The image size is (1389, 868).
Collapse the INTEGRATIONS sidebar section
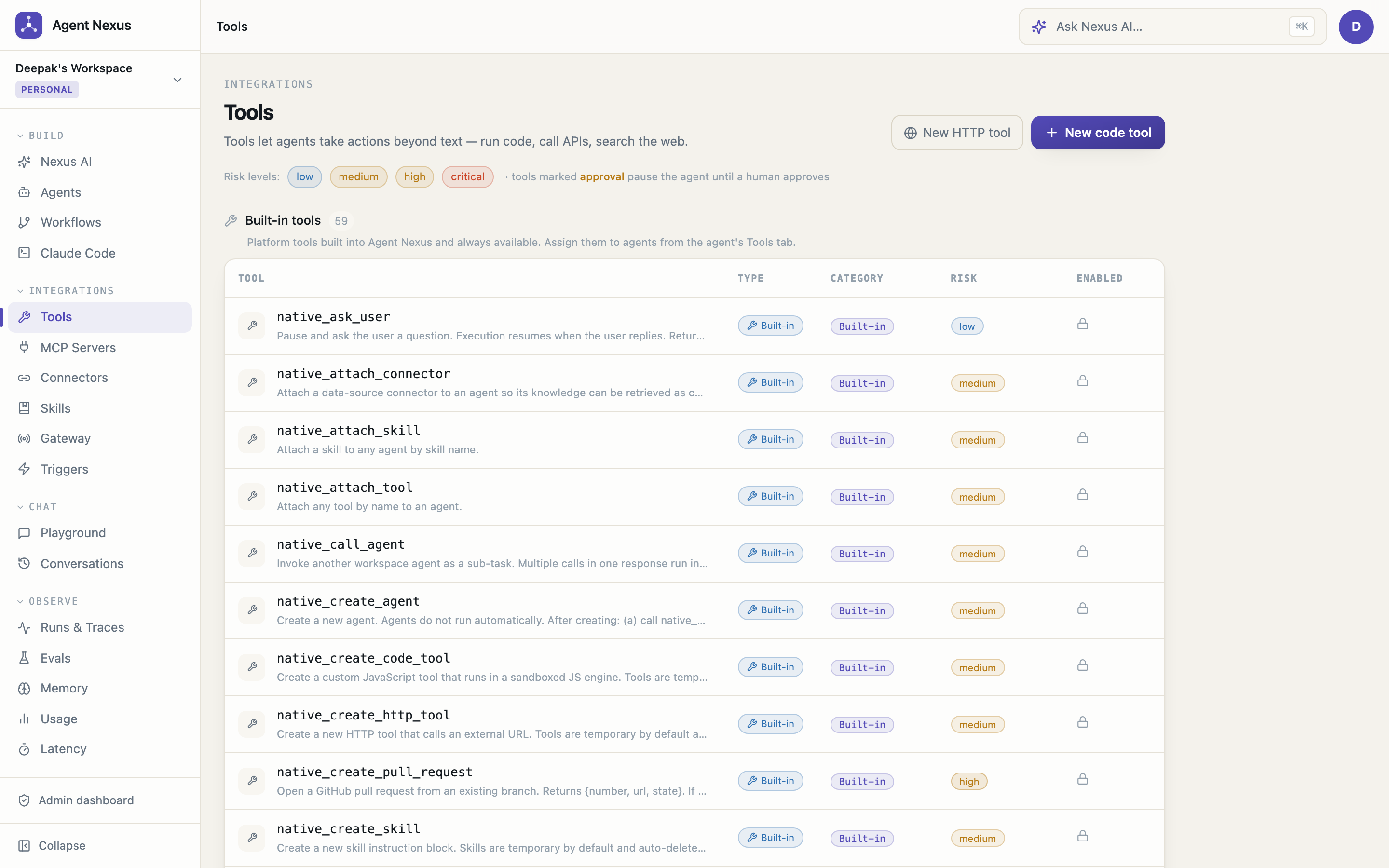point(65,290)
